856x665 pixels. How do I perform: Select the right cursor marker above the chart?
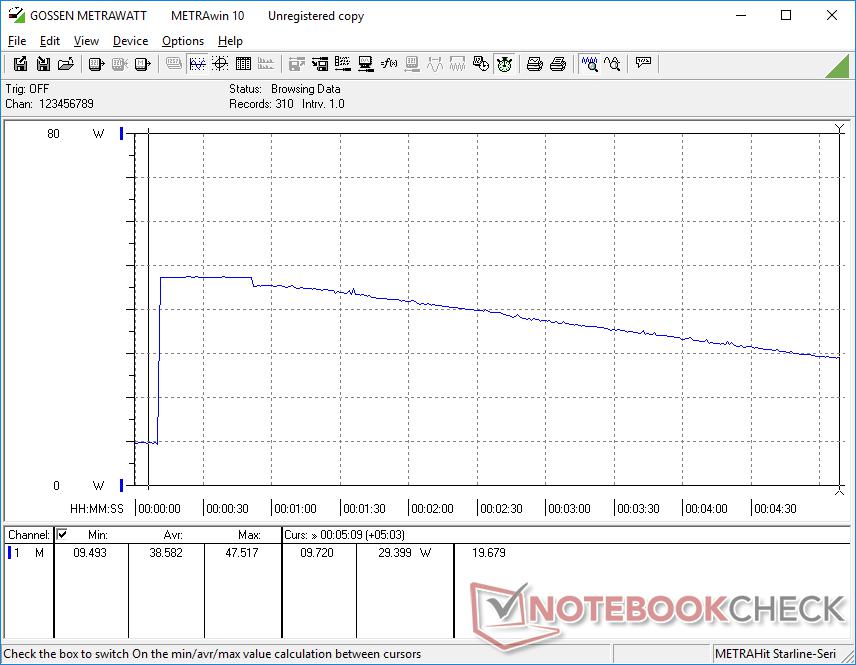coord(840,128)
